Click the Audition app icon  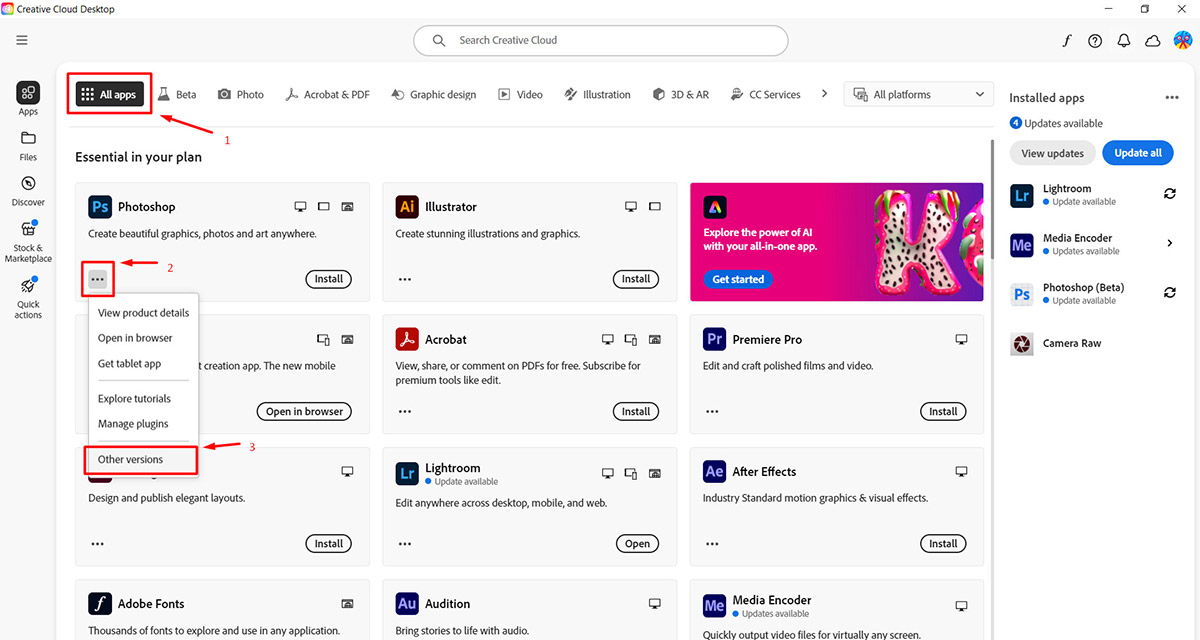(x=407, y=604)
